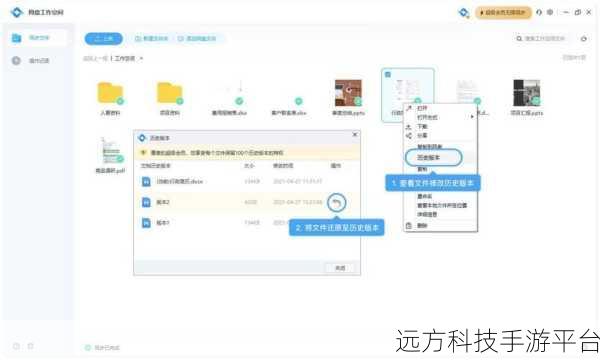This screenshot has height=360, width=600.
Task: Click the file icon of Version 1 row
Action: click(146, 223)
